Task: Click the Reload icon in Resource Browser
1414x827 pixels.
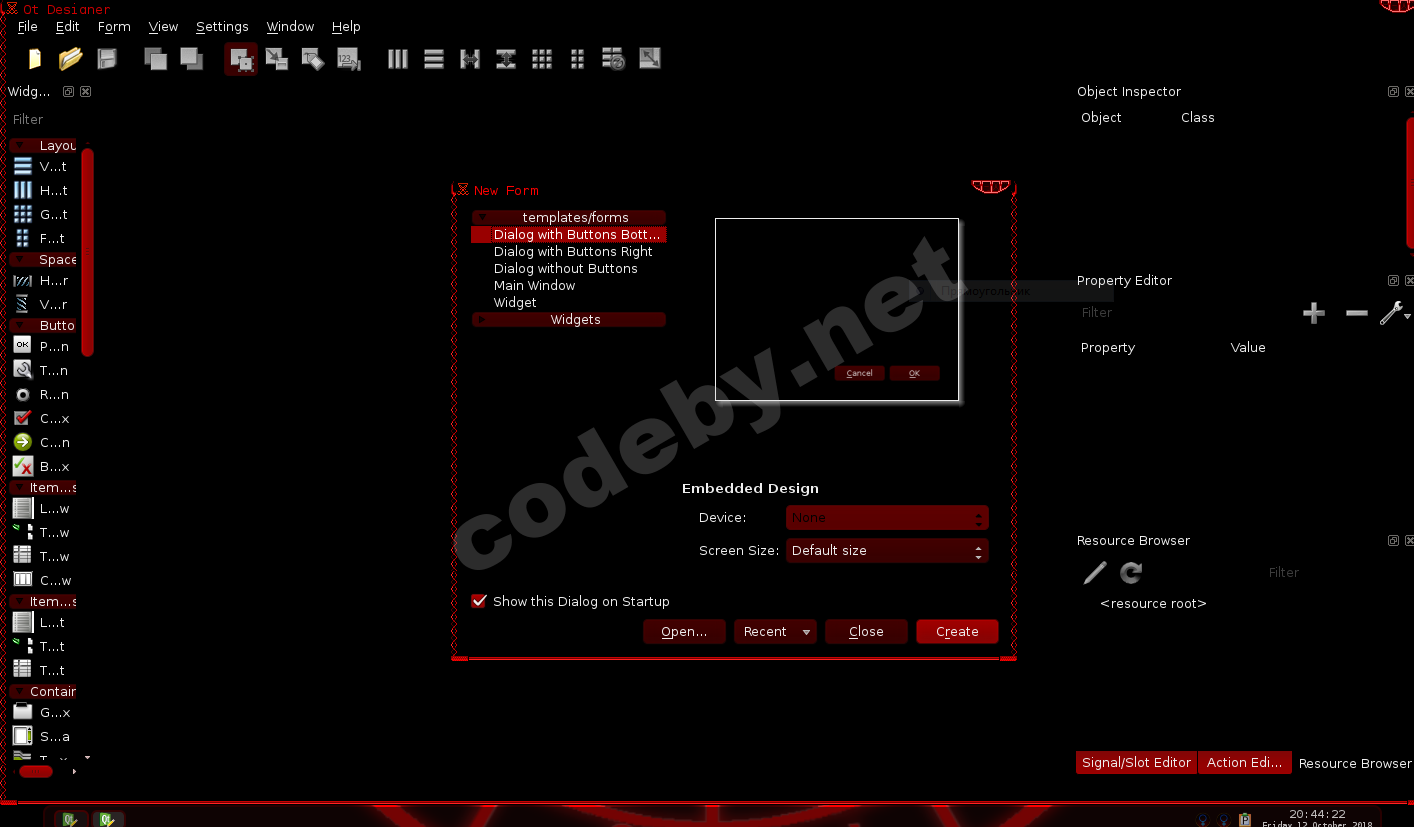Action: (x=1131, y=572)
